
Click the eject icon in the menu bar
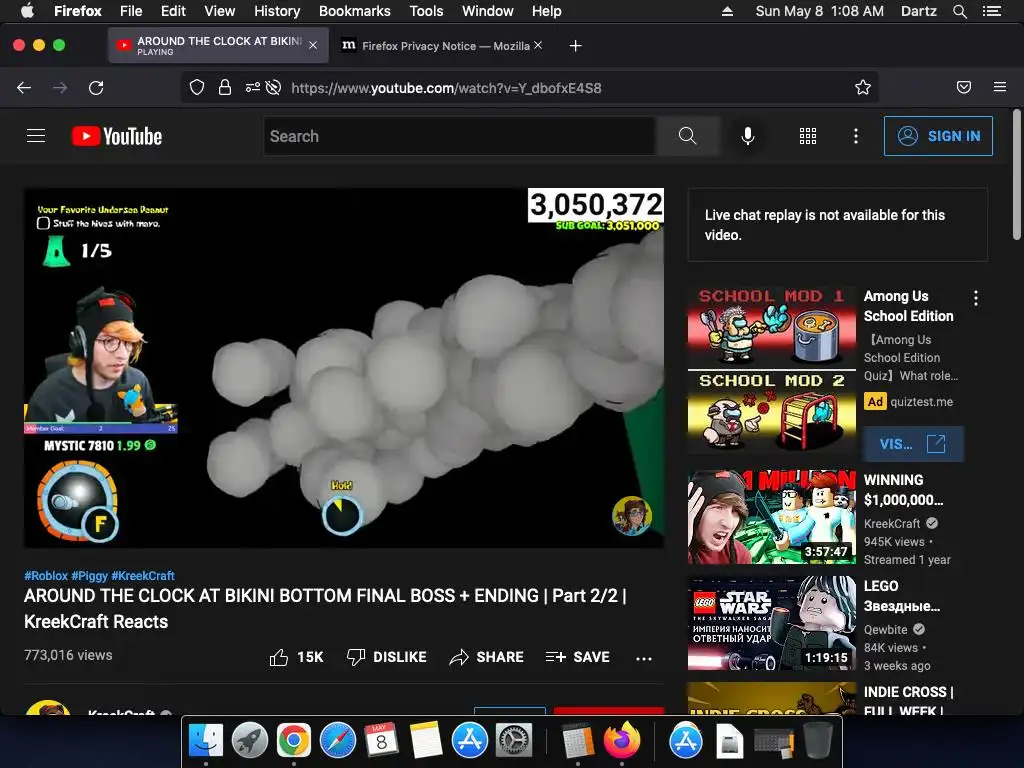pos(727,11)
